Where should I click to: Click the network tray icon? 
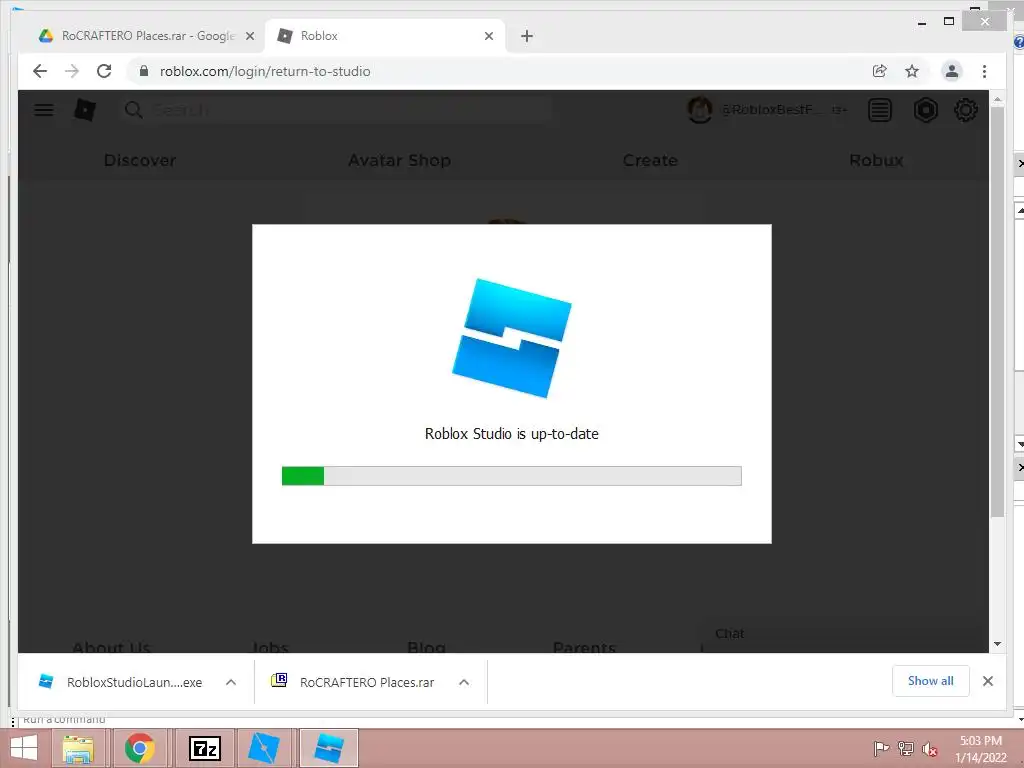click(906, 748)
